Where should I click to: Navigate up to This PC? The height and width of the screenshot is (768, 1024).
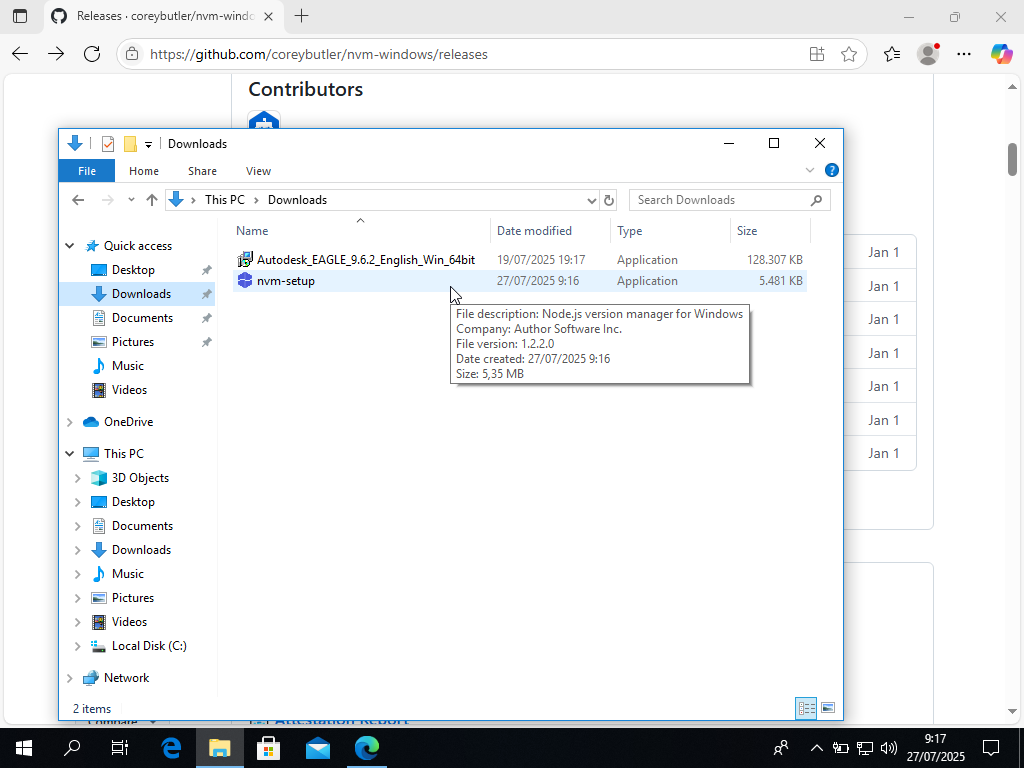click(x=152, y=200)
